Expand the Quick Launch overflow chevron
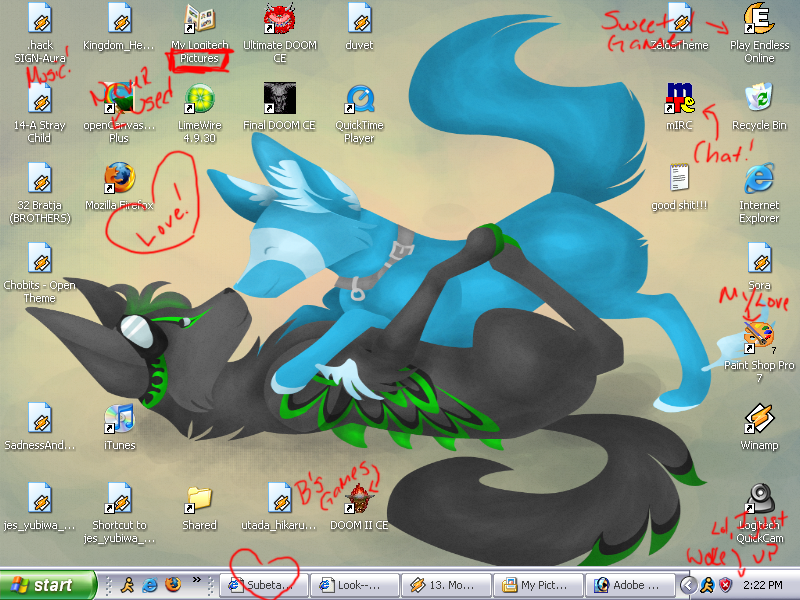The image size is (800, 600). (x=196, y=580)
